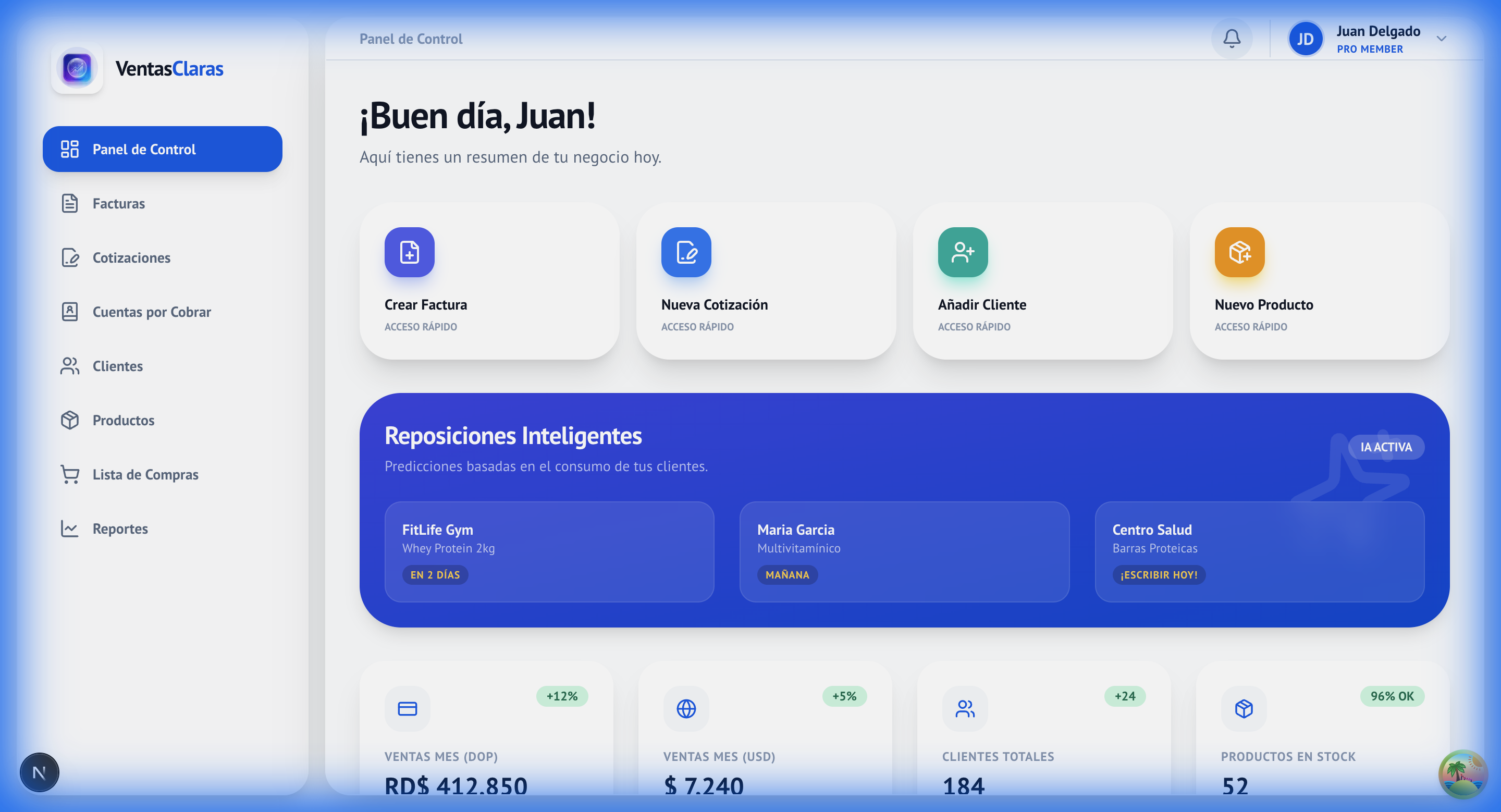Toggle the ¡ESCRIBIR HOY! reminder badge

[x=1159, y=575]
